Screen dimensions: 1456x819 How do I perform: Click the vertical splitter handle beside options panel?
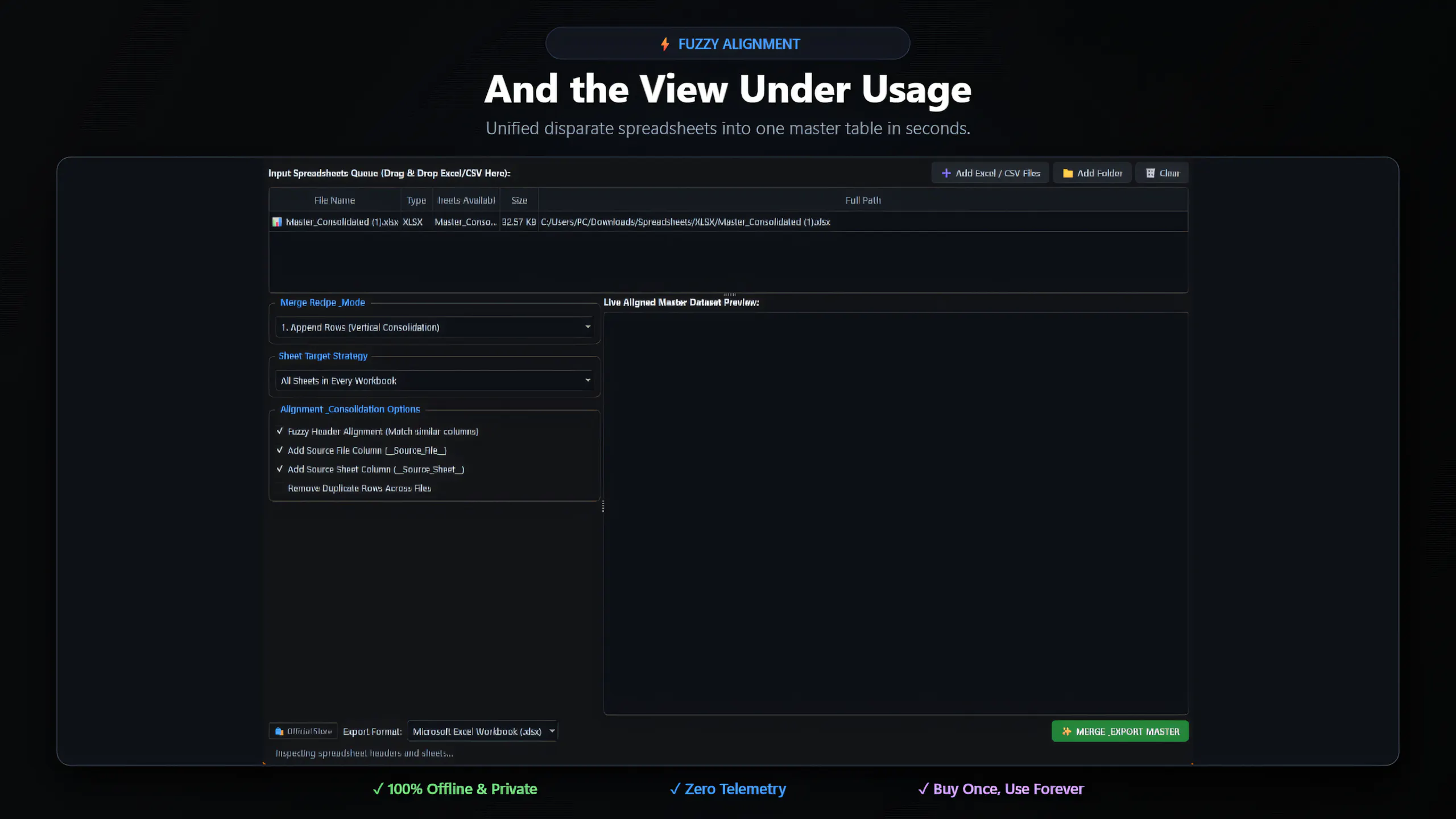602,506
